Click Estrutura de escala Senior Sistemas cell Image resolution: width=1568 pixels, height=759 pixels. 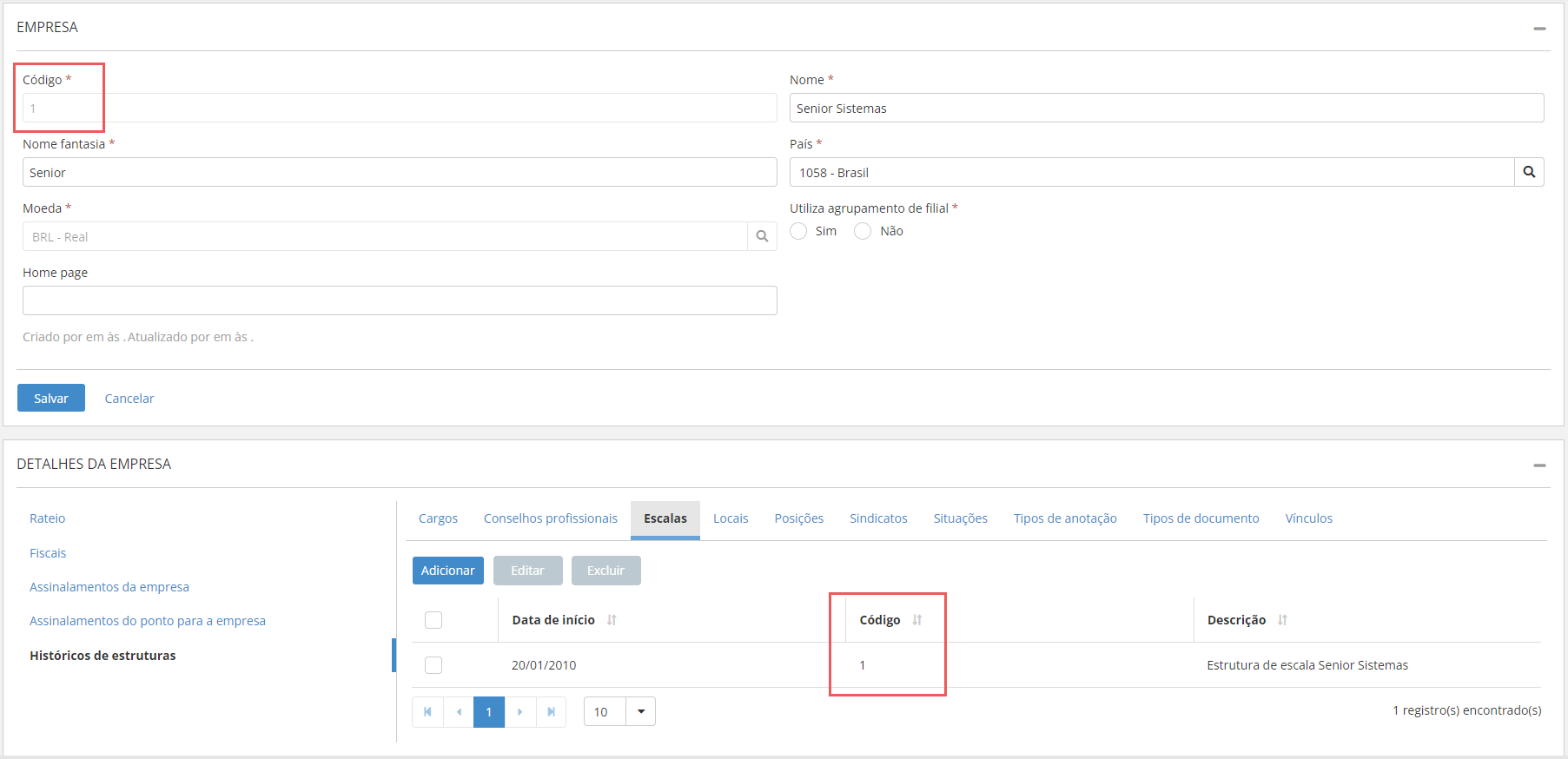coord(1307,665)
